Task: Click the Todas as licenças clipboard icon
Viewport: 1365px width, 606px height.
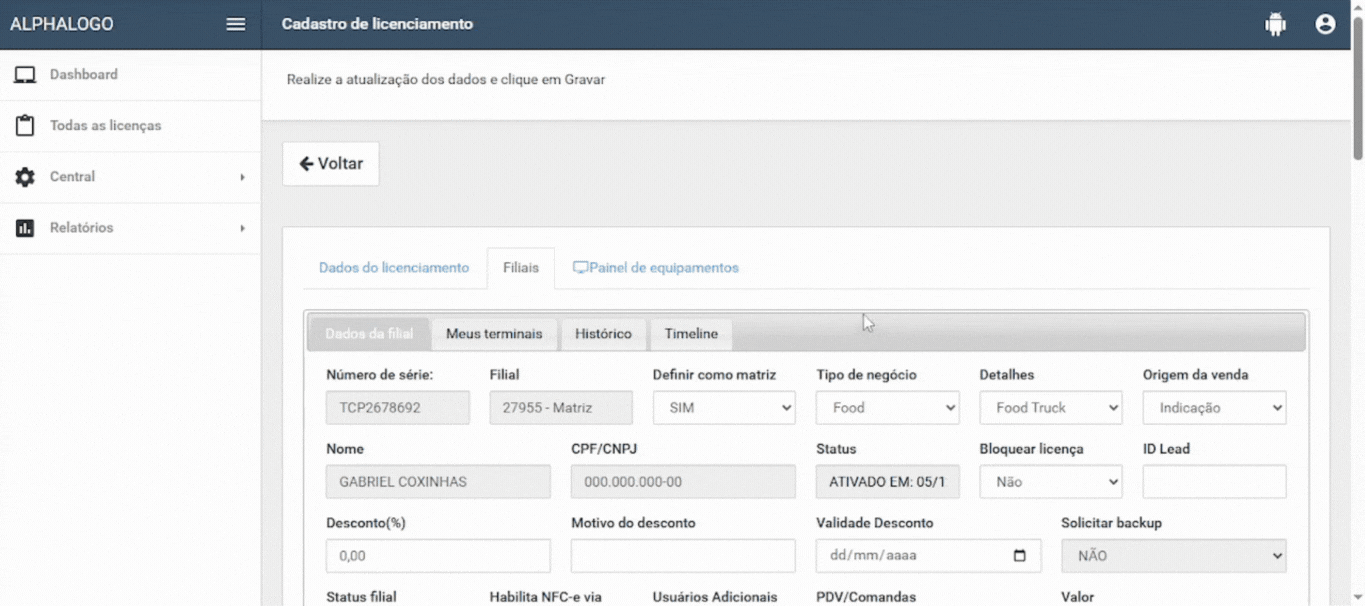Action: point(25,126)
